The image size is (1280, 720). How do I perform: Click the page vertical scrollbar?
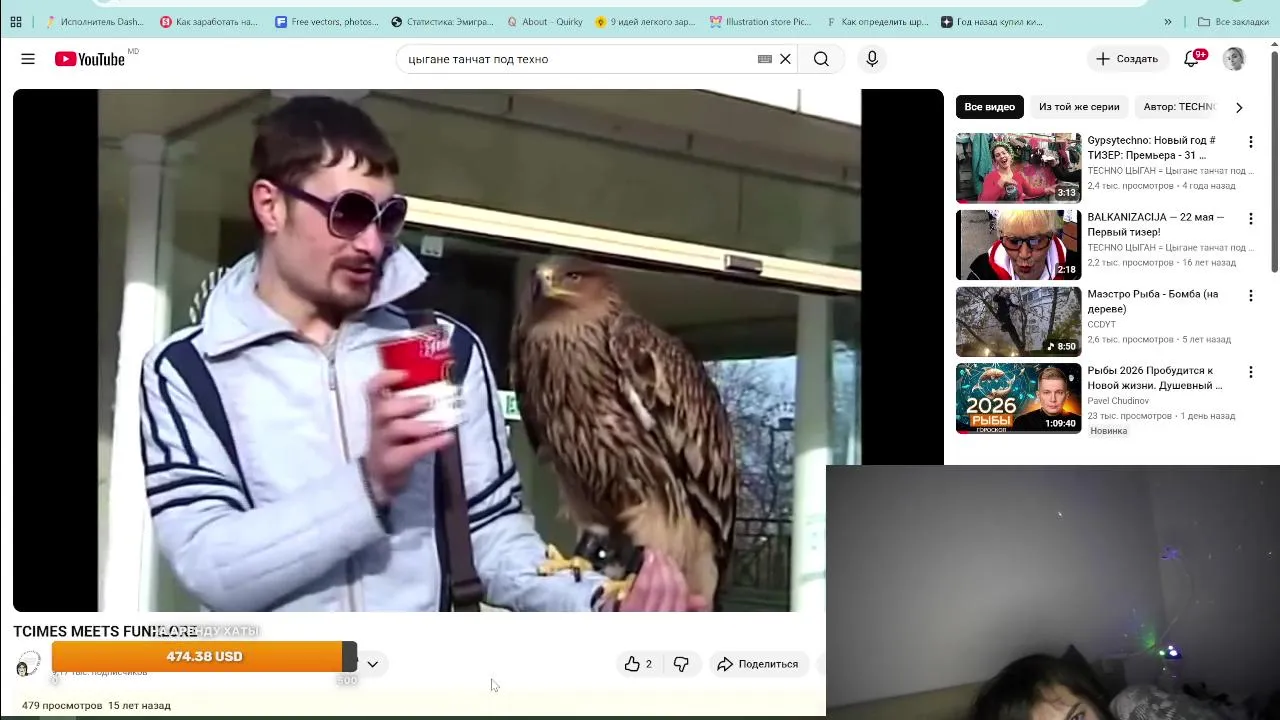click(1275, 160)
